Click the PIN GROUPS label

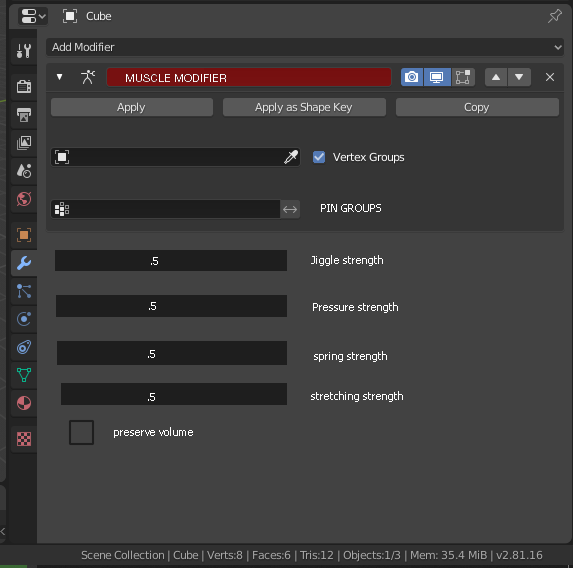pyautogui.click(x=350, y=208)
